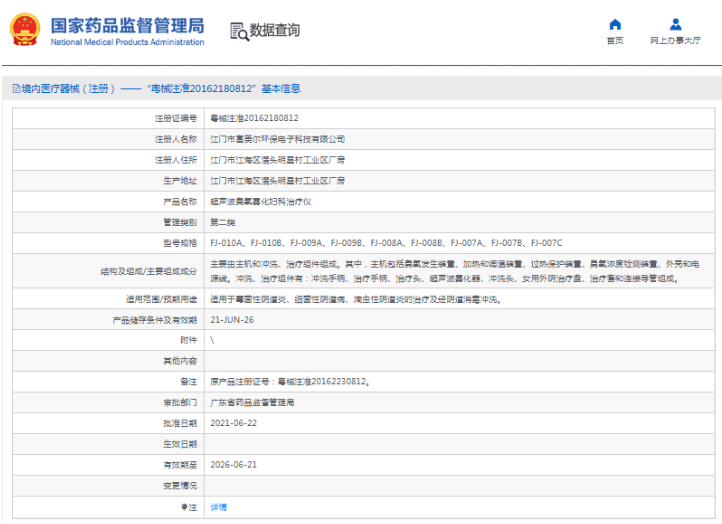Click 注册人名称 row label
The height and width of the screenshot is (524, 722).
pyautogui.click(x=176, y=139)
